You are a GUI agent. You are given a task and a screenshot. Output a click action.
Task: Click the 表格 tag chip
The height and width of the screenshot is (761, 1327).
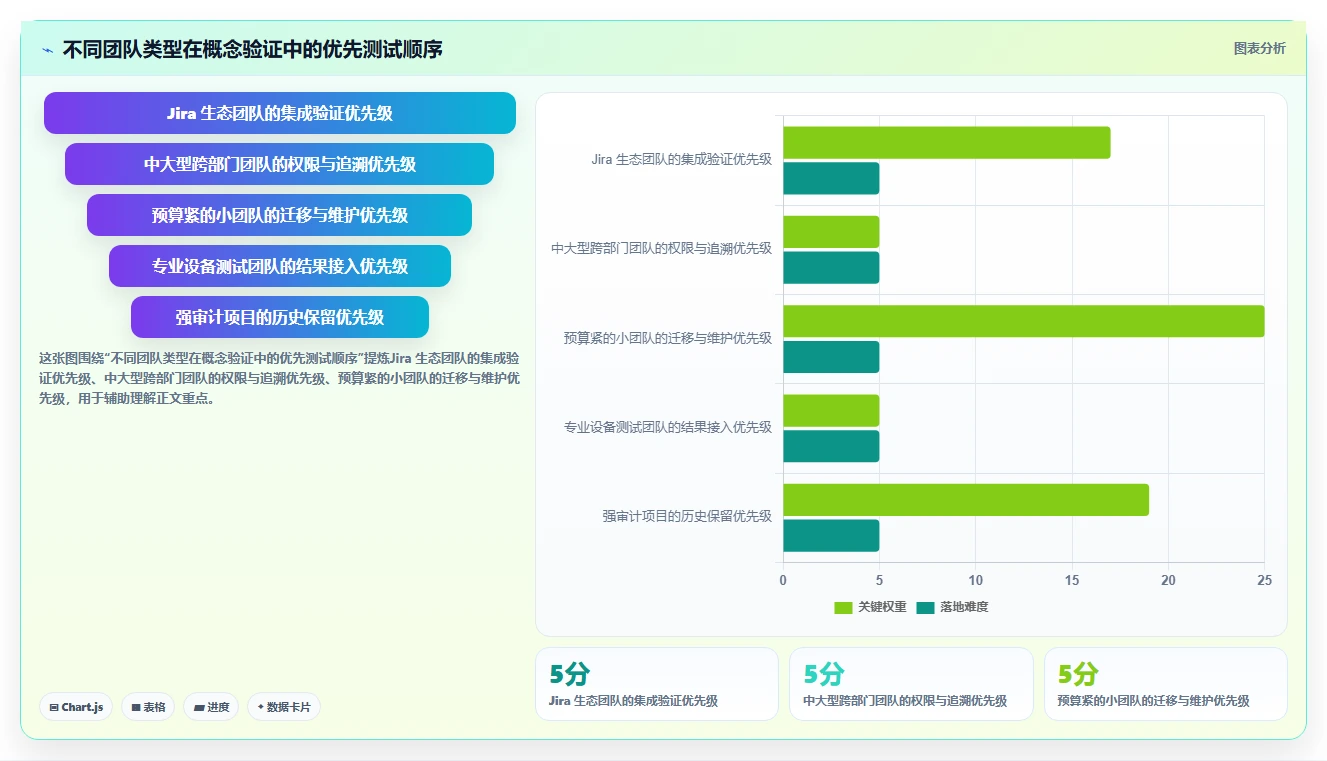(148, 707)
